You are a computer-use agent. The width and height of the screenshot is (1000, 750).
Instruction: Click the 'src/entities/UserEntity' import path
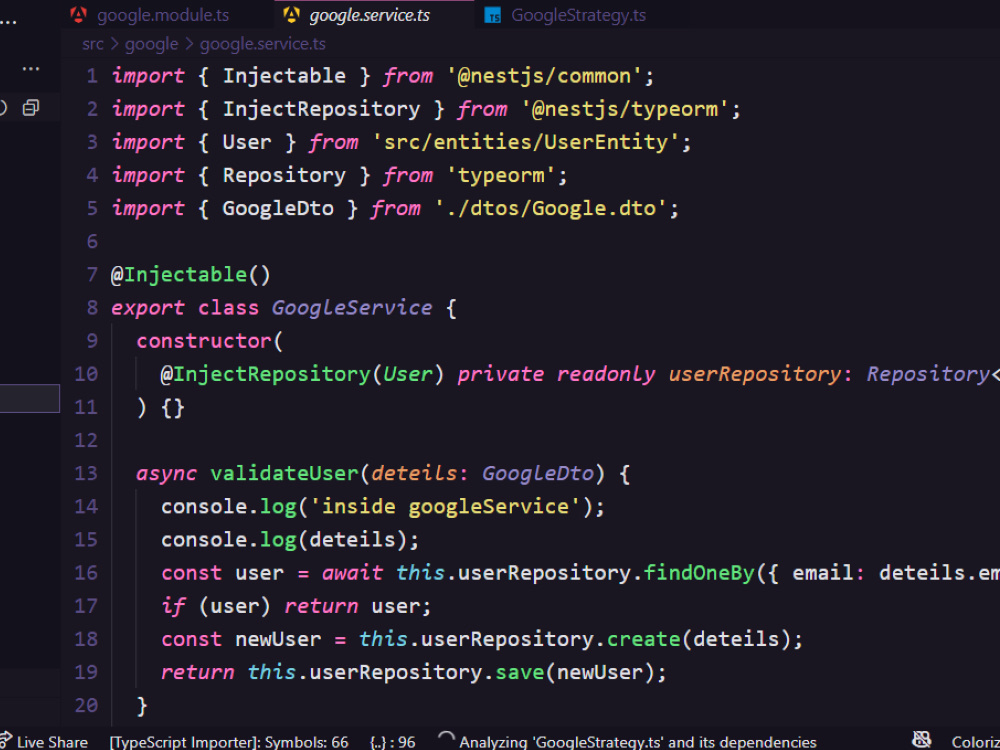[x=526, y=142]
